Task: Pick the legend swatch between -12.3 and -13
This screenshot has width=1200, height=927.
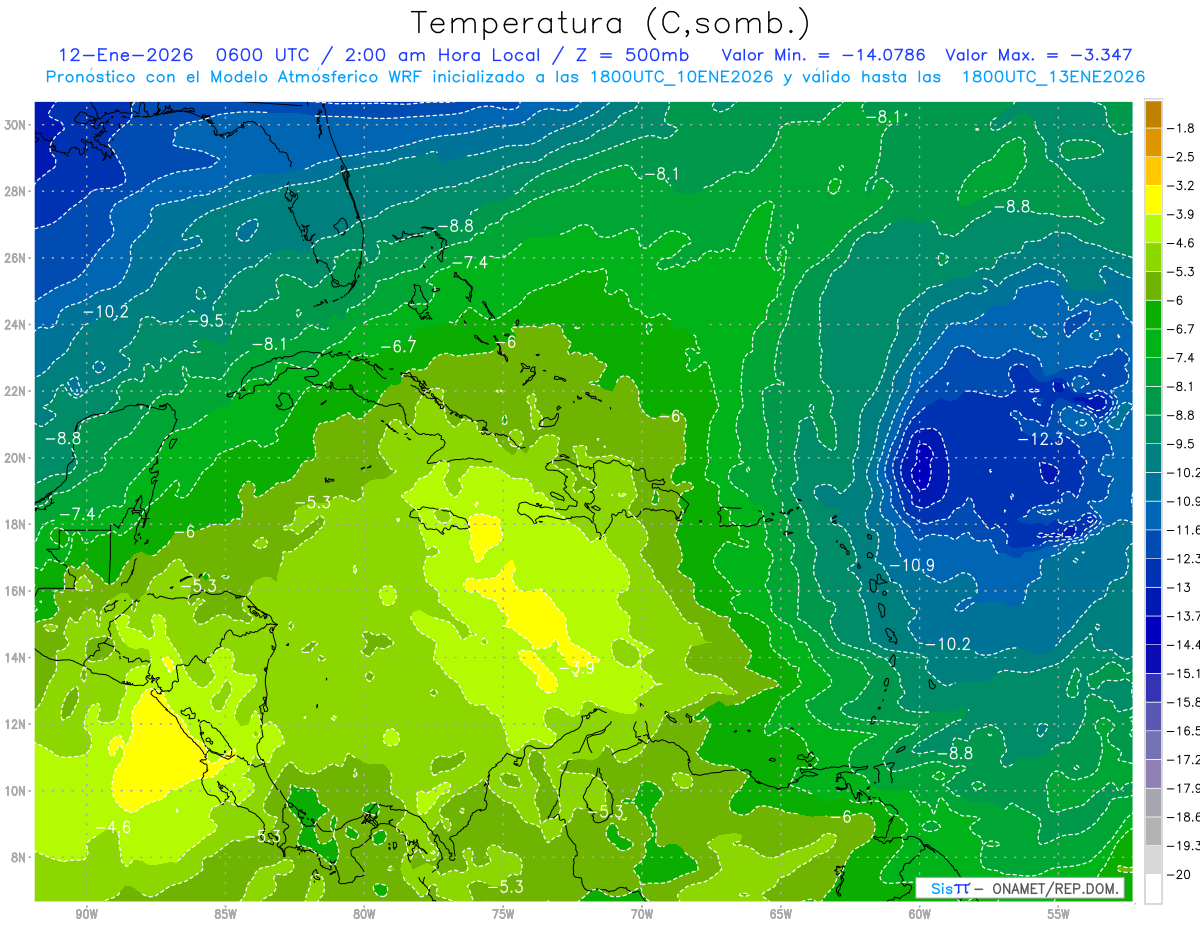Action: (x=1153, y=573)
